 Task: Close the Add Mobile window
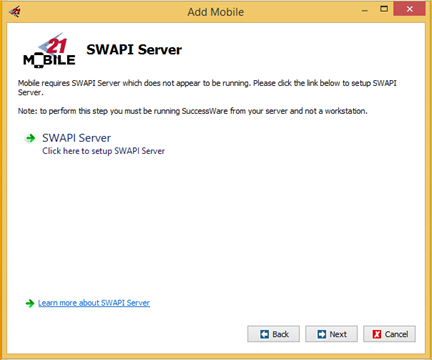[410, 9]
